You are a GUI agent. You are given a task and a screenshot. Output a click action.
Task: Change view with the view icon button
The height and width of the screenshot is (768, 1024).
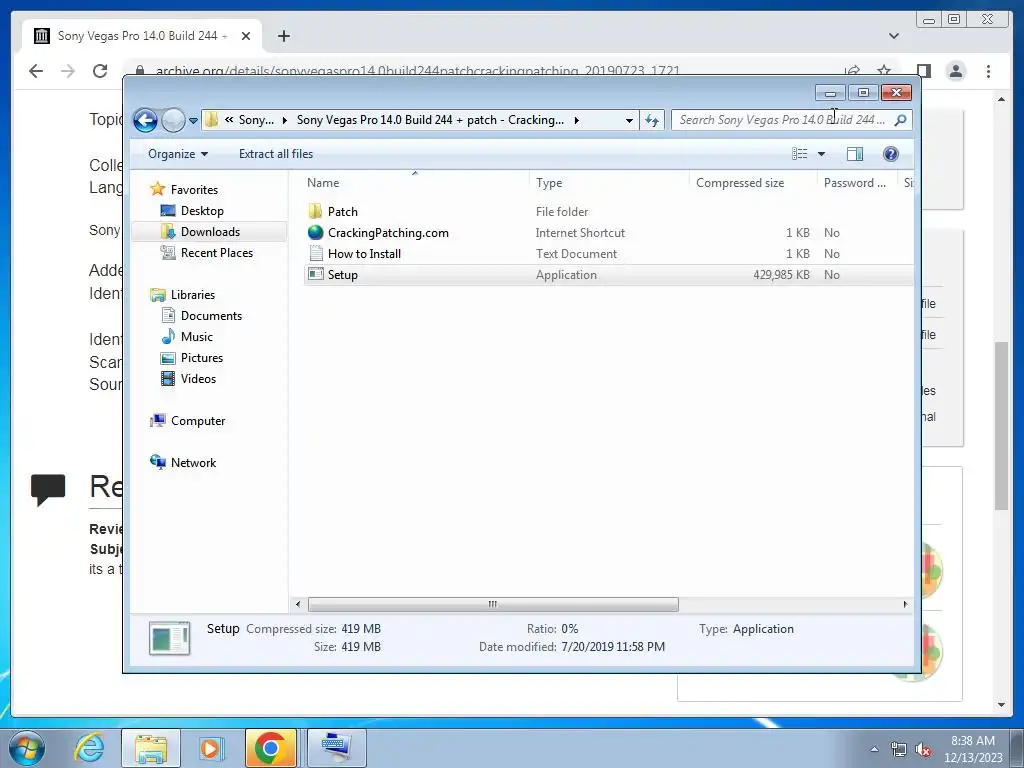(800, 154)
